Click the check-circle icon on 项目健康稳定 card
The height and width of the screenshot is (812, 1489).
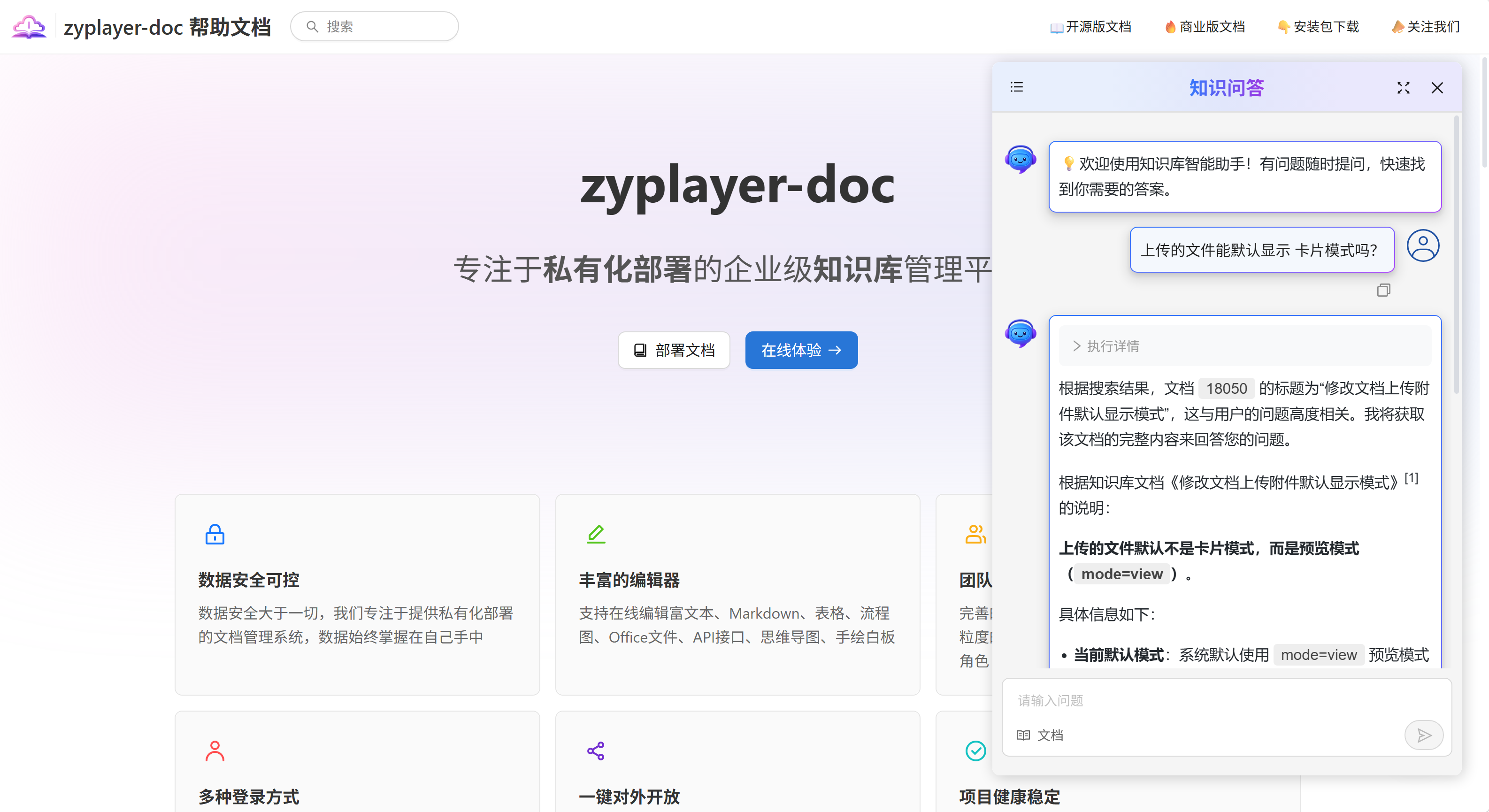point(976,751)
